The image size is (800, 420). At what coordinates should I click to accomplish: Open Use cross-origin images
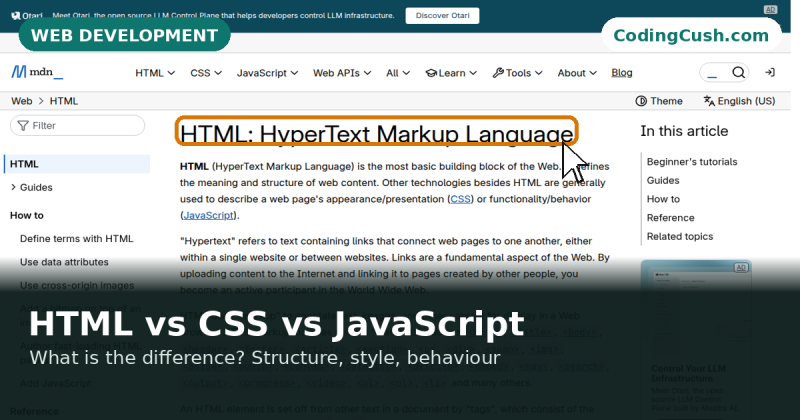[x=77, y=286]
